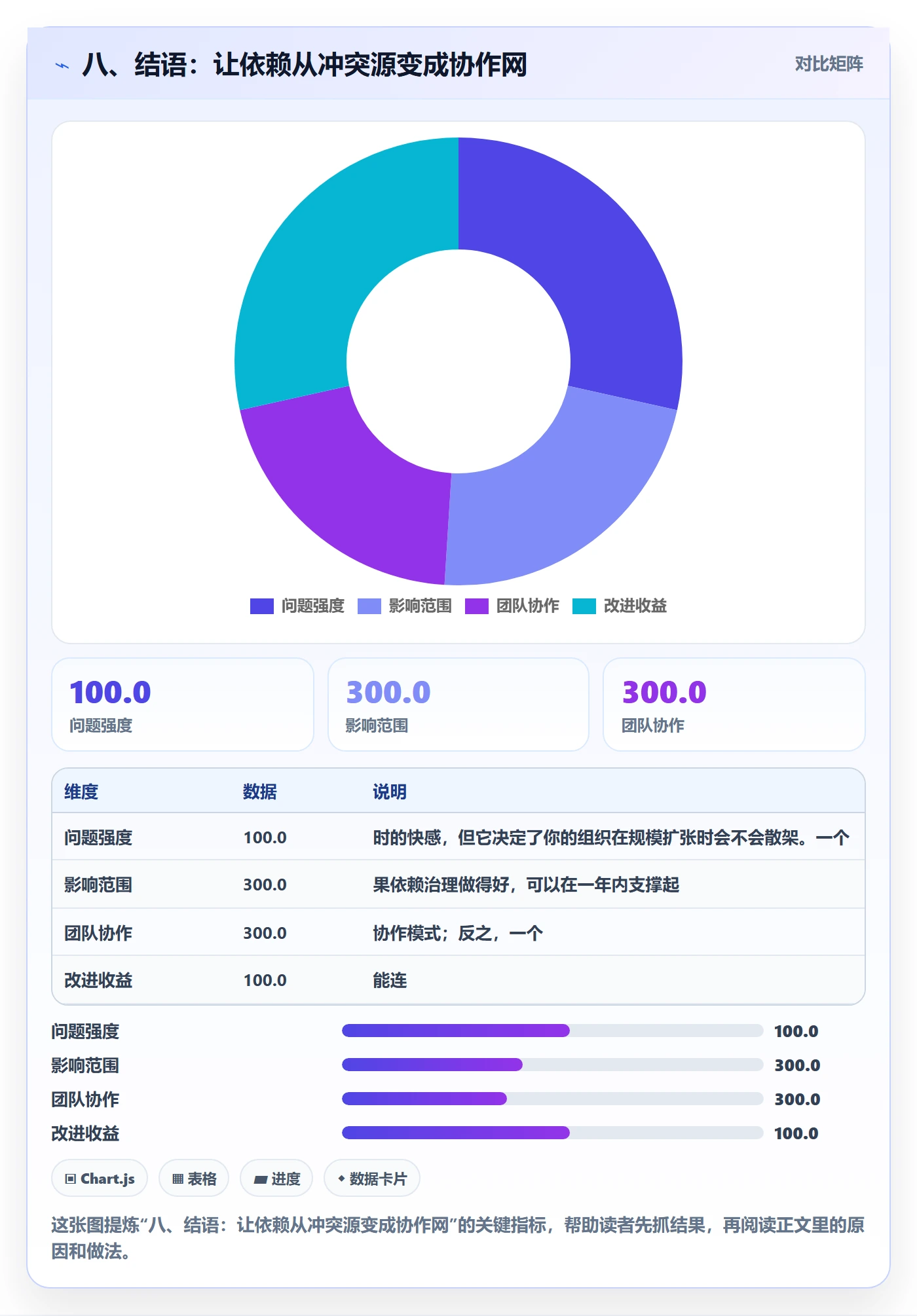Viewport: 917px width, 1316px height.
Task: Choose the 数据卡片 chip
Action: coord(372,1179)
